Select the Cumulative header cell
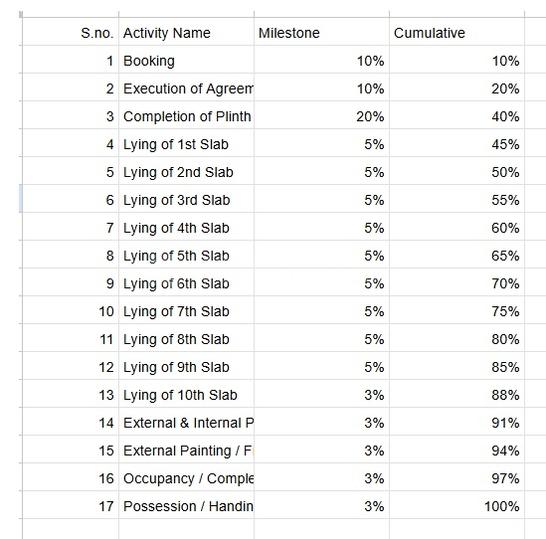This screenshot has height=539, width=546. coord(457,32)
